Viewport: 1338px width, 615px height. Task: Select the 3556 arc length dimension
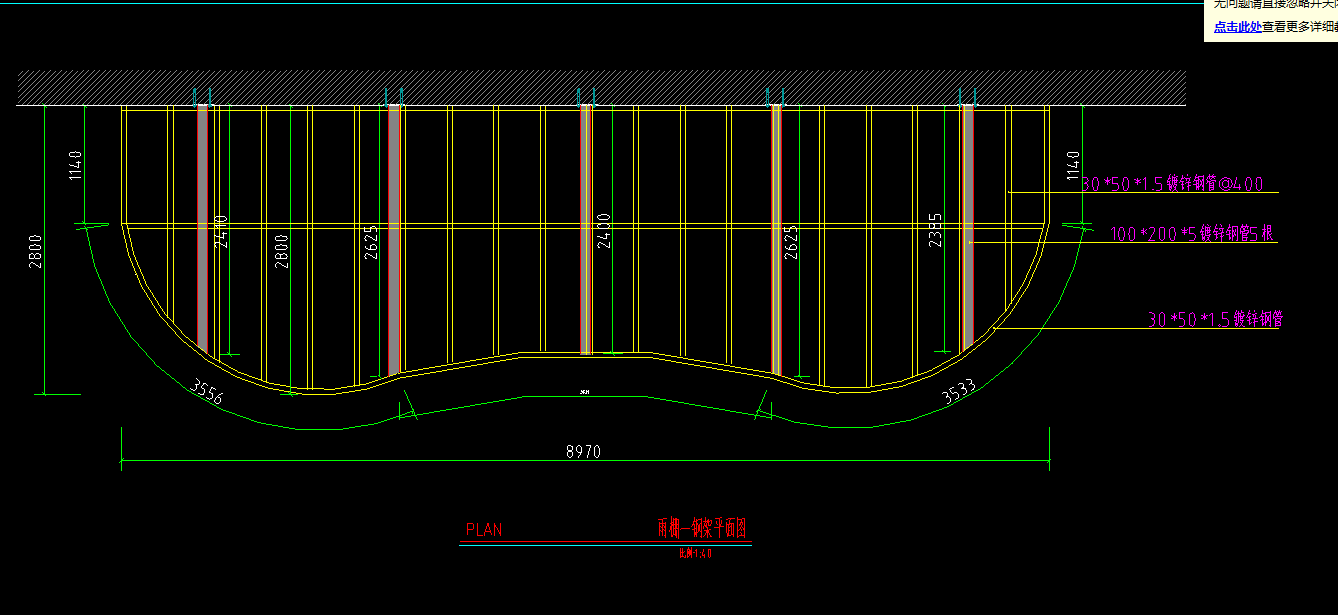pos(206,392)
